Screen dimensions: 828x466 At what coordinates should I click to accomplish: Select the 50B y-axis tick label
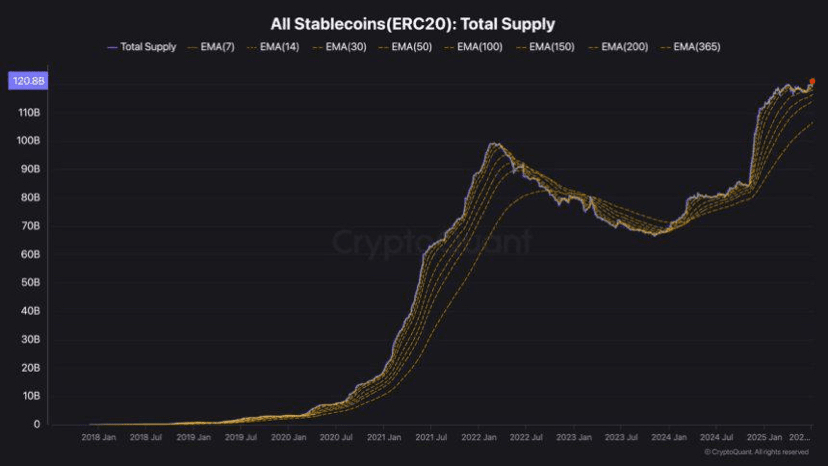coord(29,283)
